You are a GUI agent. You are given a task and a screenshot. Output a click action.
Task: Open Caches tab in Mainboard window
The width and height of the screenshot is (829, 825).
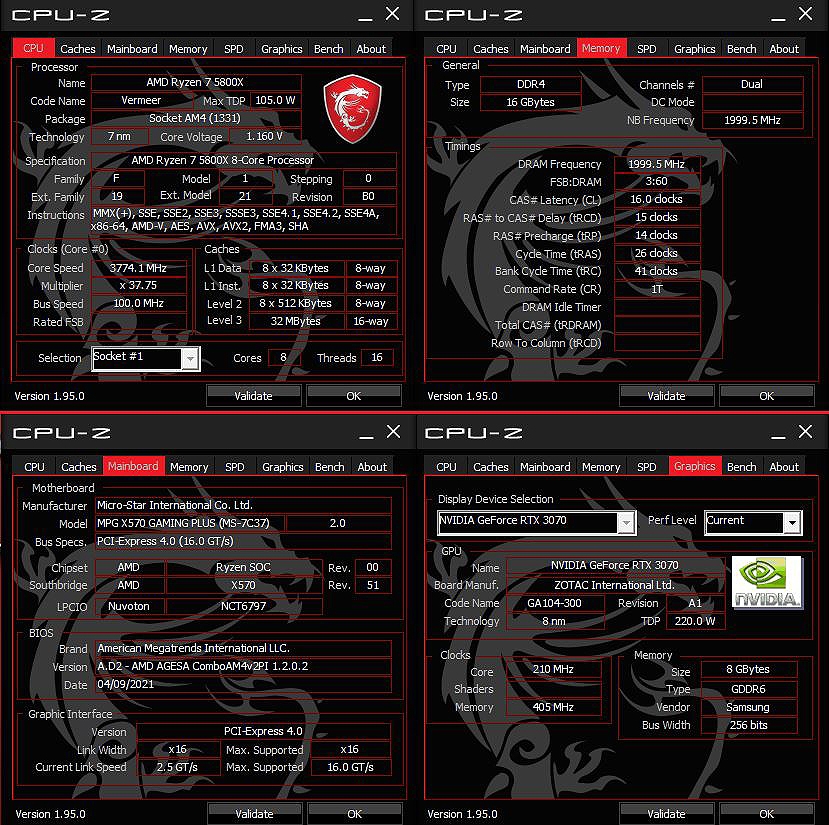point(79,467)
